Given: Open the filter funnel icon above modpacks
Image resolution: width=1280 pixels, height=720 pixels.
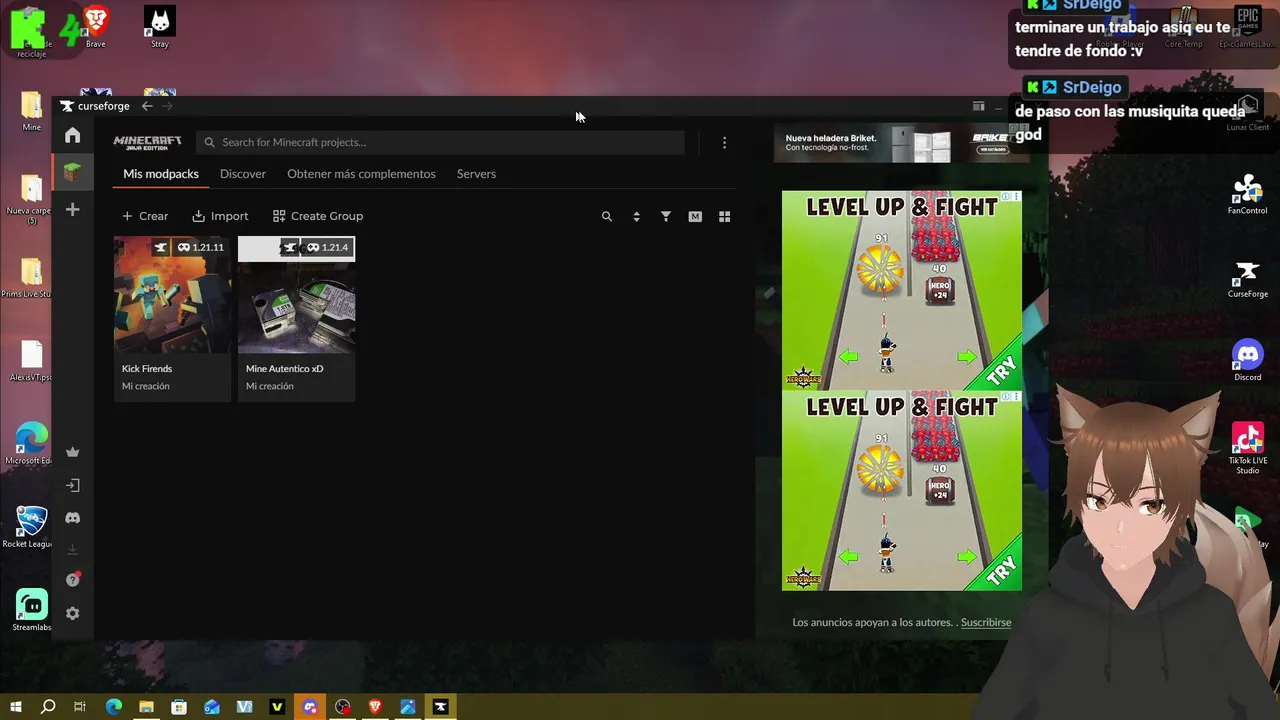Looking at the screenshot, I should click(x=666, y=216).
